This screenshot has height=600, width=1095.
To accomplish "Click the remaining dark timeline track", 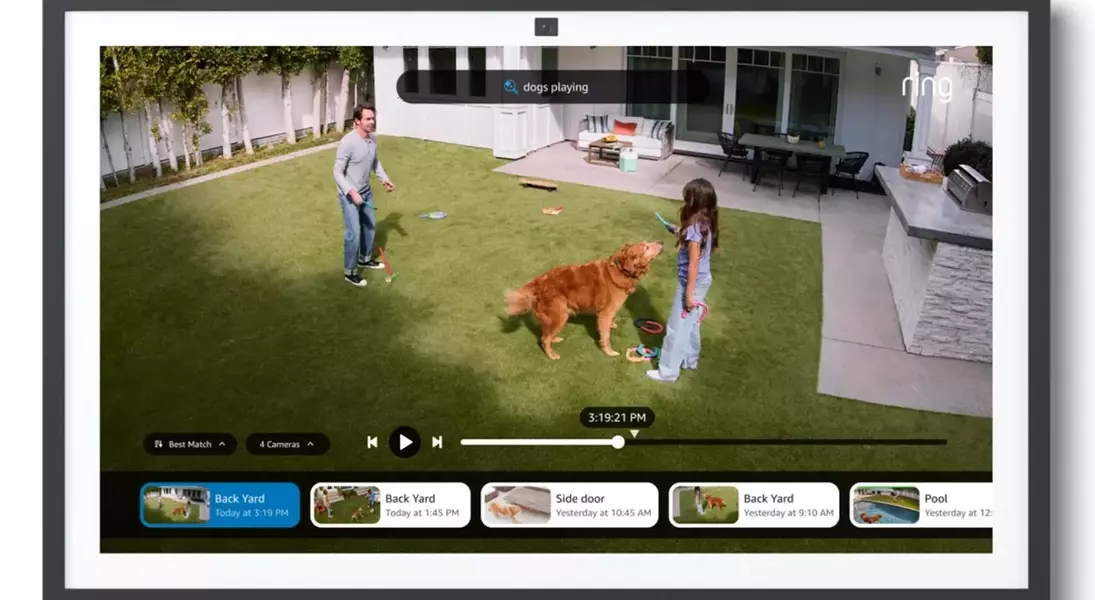I will (786, 442).
